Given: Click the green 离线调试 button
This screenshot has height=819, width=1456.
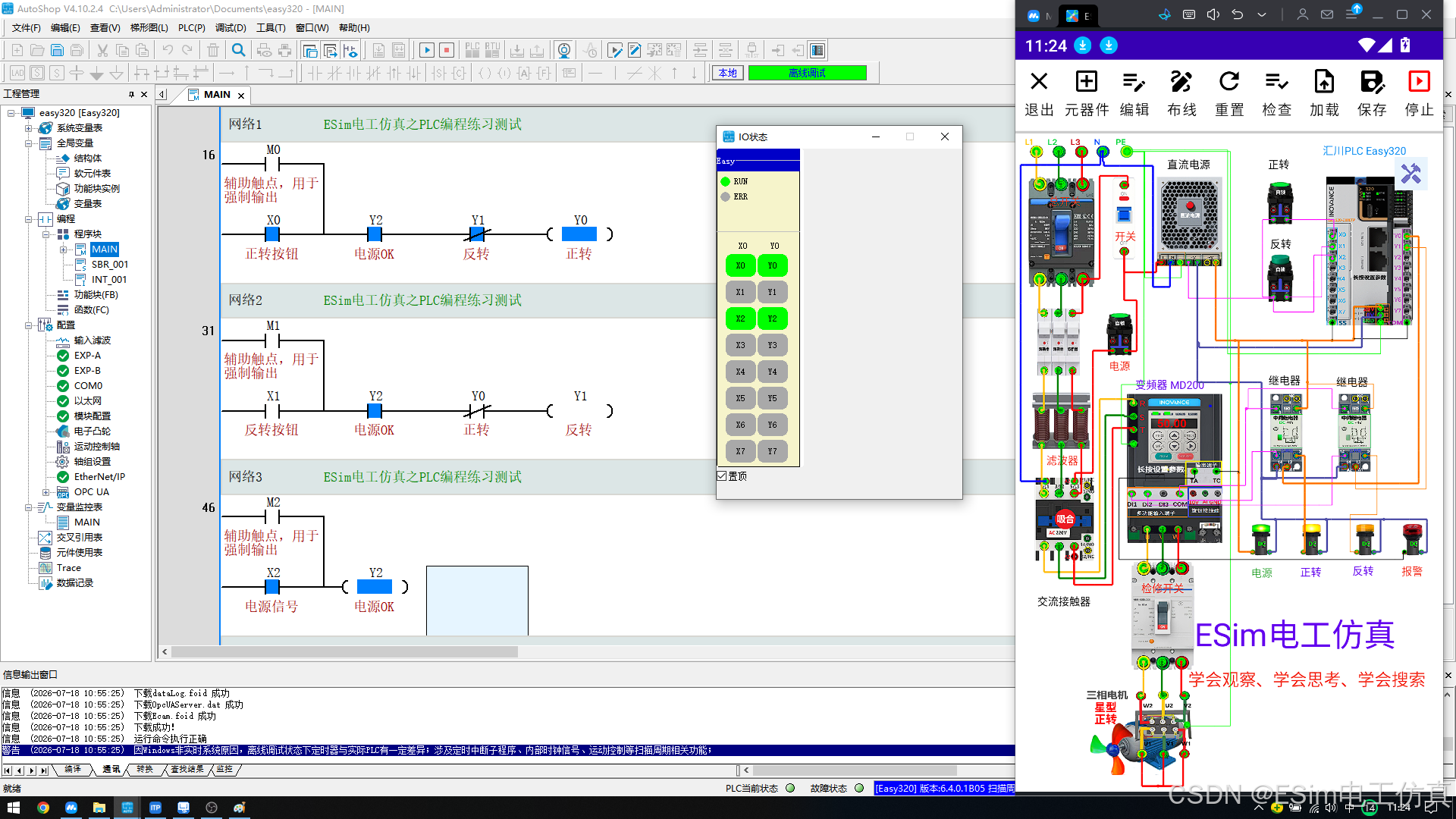Looking at the screenshot, I should (807, 73).
